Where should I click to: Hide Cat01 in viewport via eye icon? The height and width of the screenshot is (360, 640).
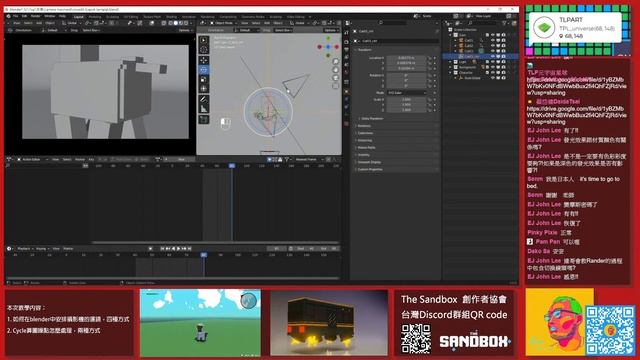coord(493,40)
